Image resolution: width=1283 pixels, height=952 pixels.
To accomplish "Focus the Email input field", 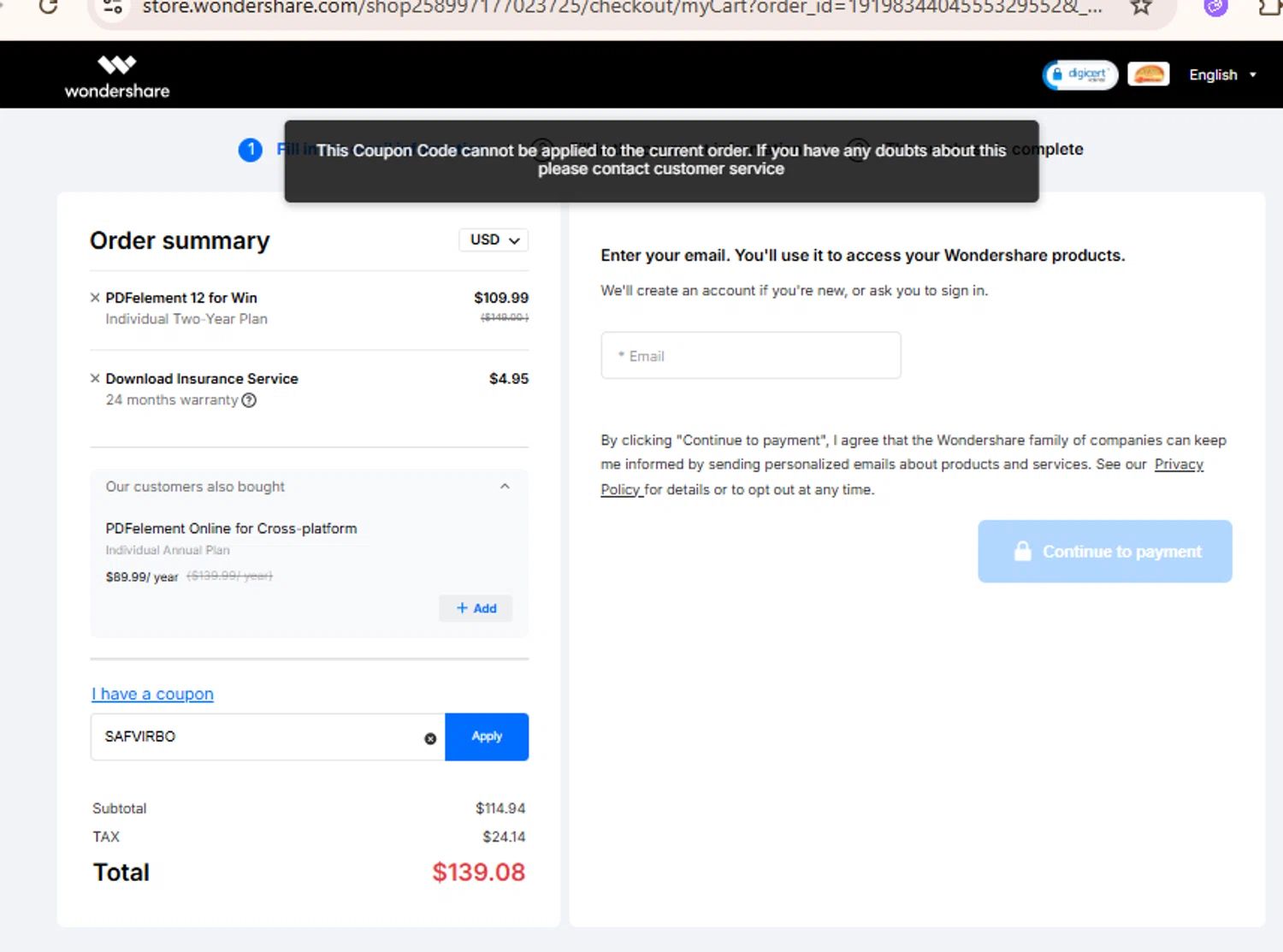I will 751,355.
